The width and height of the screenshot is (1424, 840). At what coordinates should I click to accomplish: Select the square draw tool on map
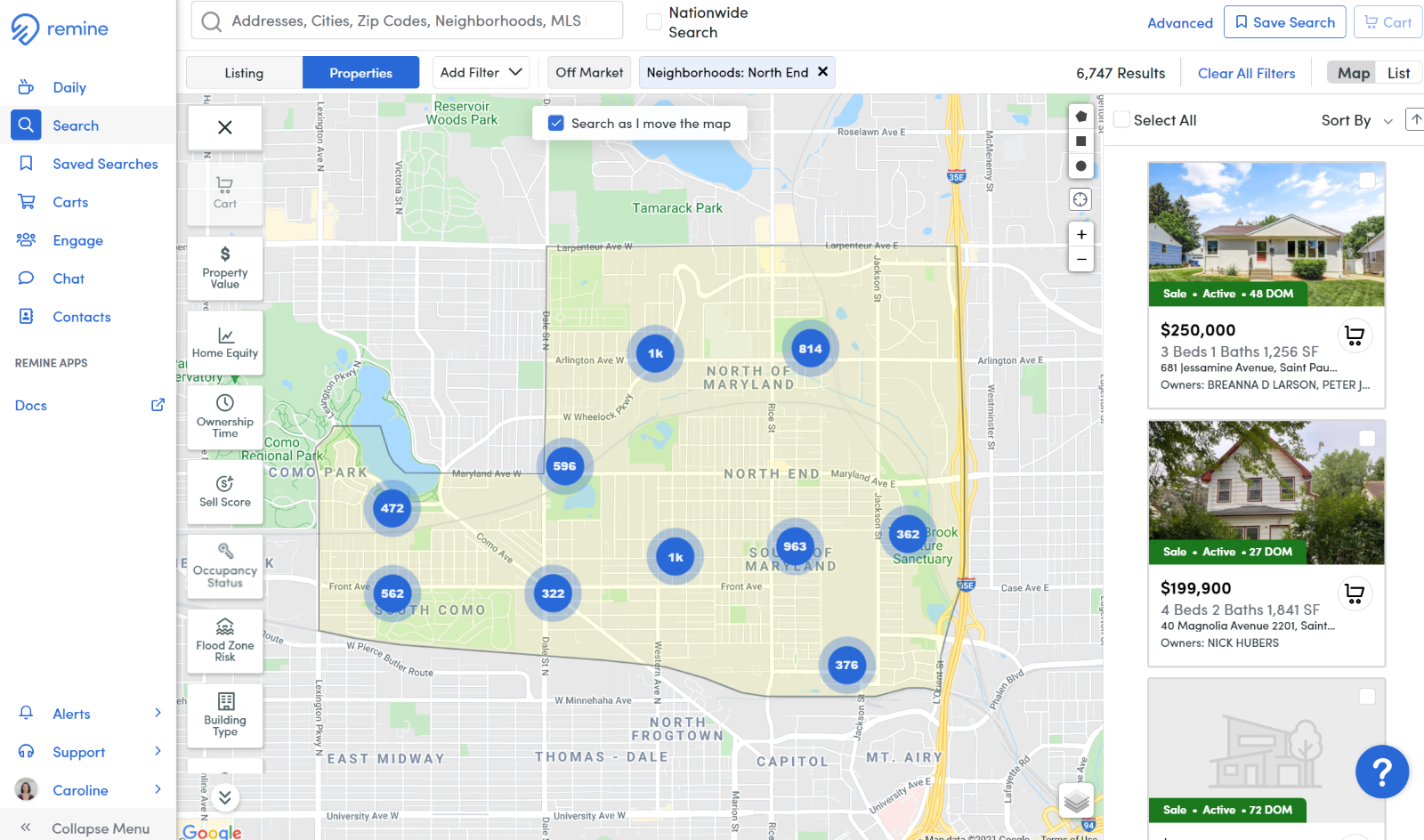pos(1080,141)
